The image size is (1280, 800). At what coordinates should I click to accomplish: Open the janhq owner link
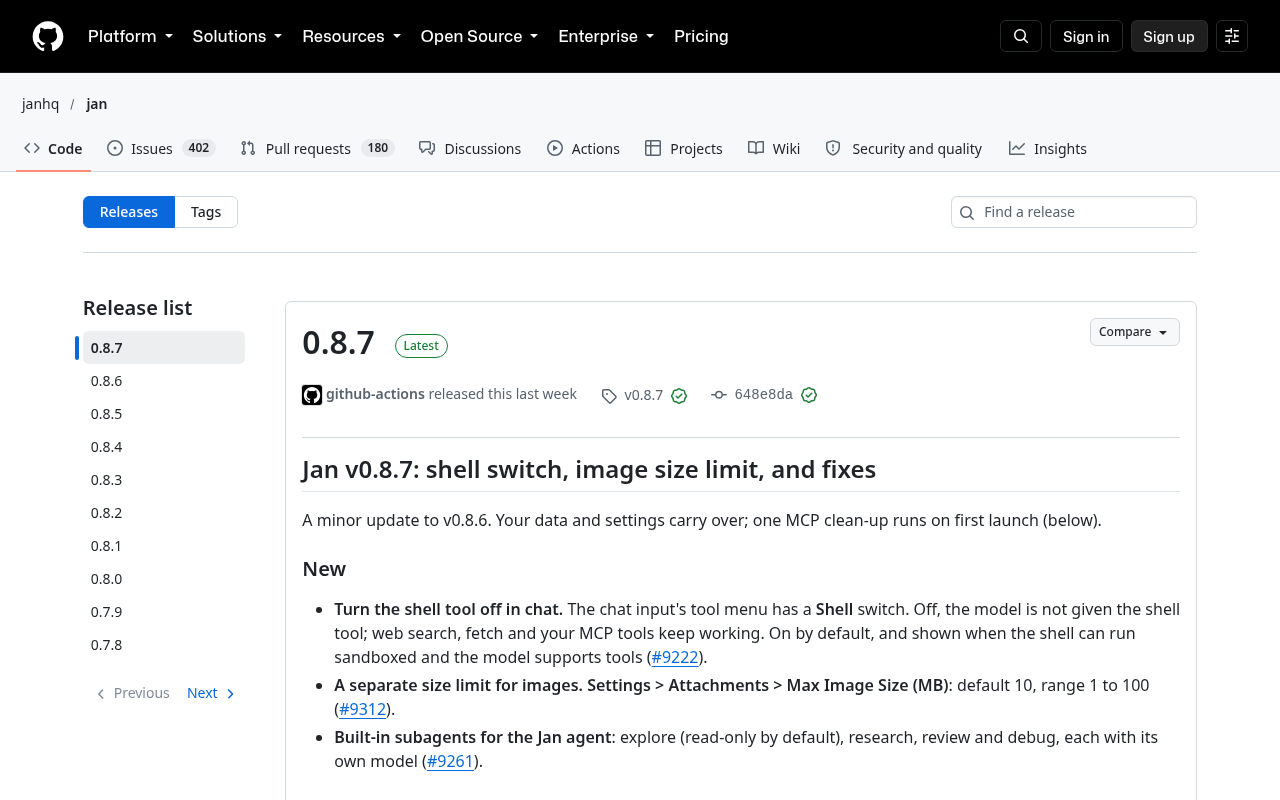pyautogui.click(x=41, y=104)
